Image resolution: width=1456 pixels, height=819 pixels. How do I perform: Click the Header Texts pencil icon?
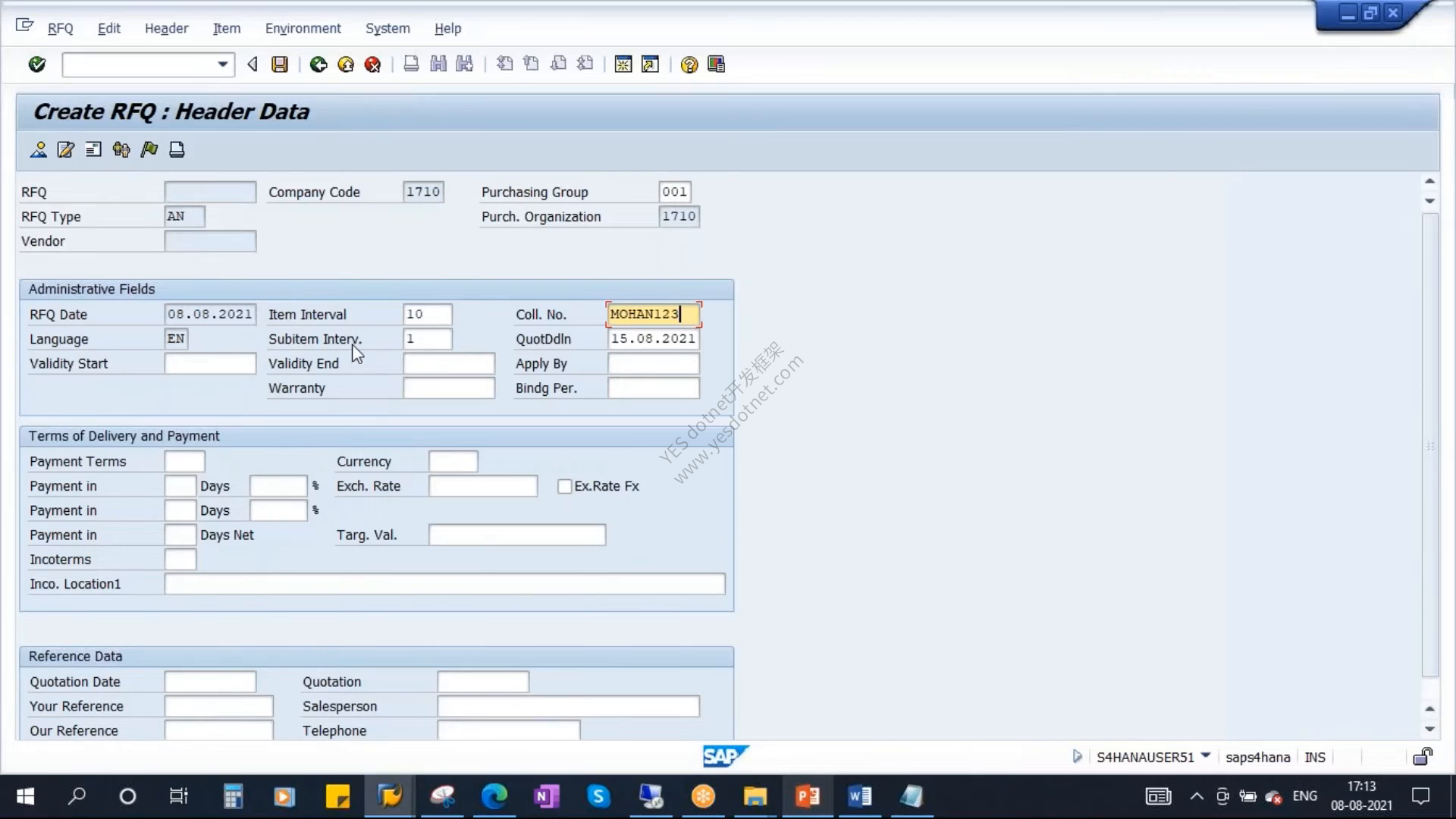(x=66, y=149)
